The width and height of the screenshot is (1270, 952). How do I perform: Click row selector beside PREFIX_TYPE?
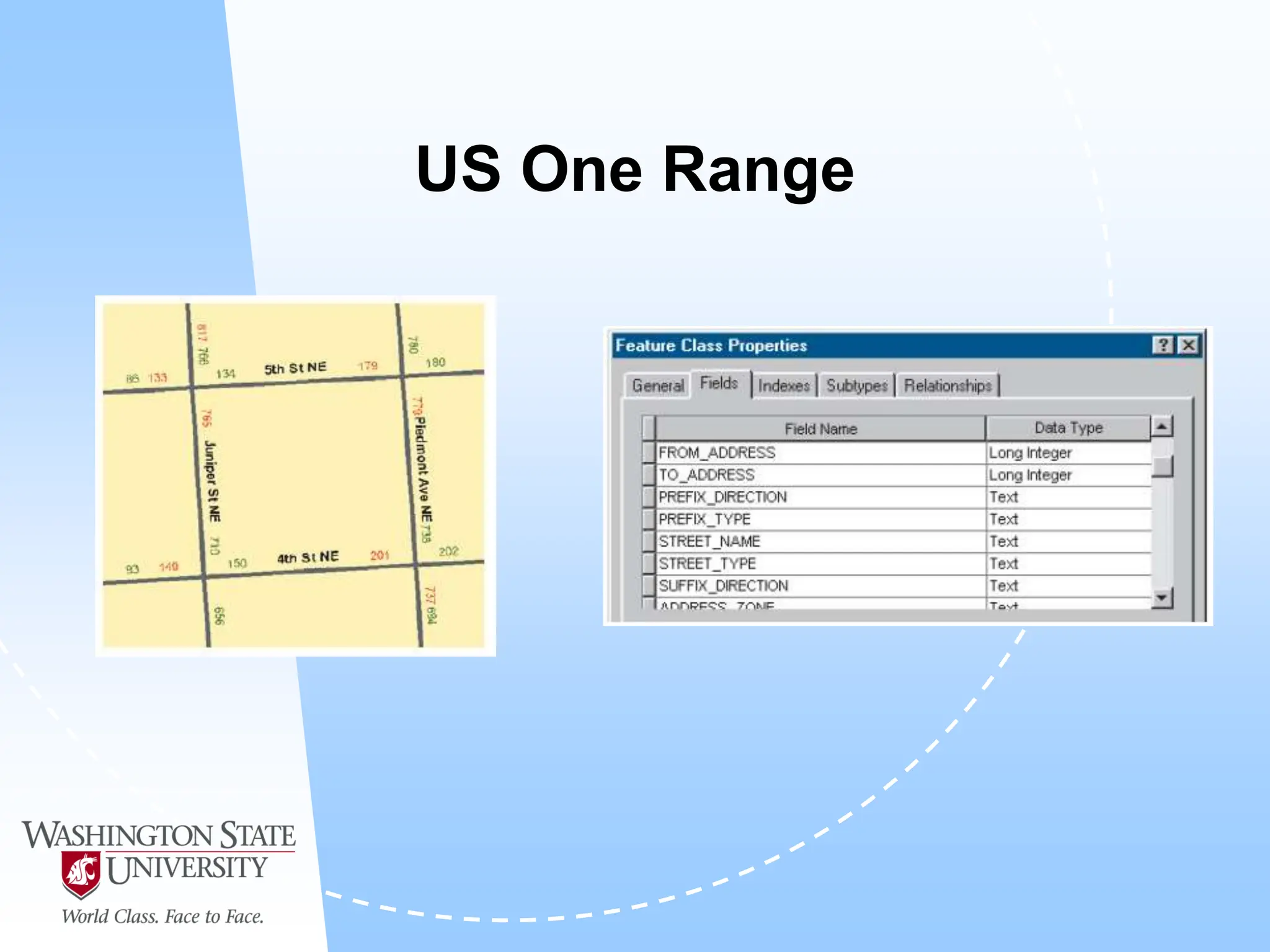649,519
